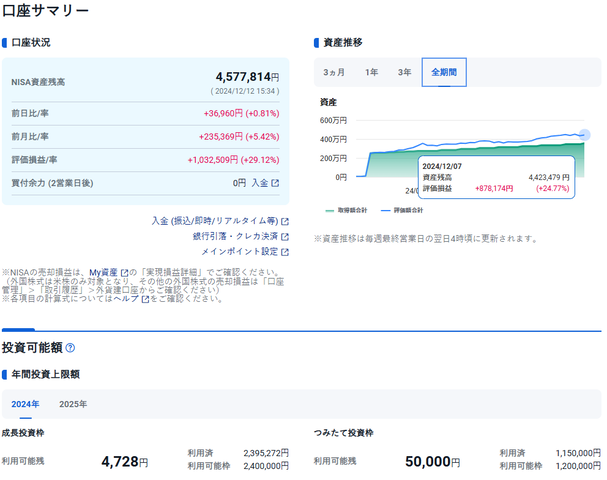The height and width of the screenshot is (480, 607).
Task: Click tooltip 資産残高 value 4,423,479 円
Action: coord(549,178)
